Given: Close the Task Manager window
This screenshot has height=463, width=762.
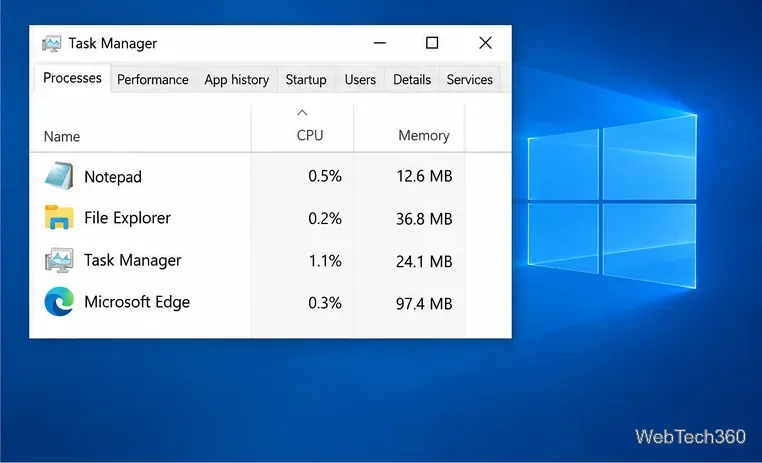Looking at the screenshot, I should [x=485, y=43].
